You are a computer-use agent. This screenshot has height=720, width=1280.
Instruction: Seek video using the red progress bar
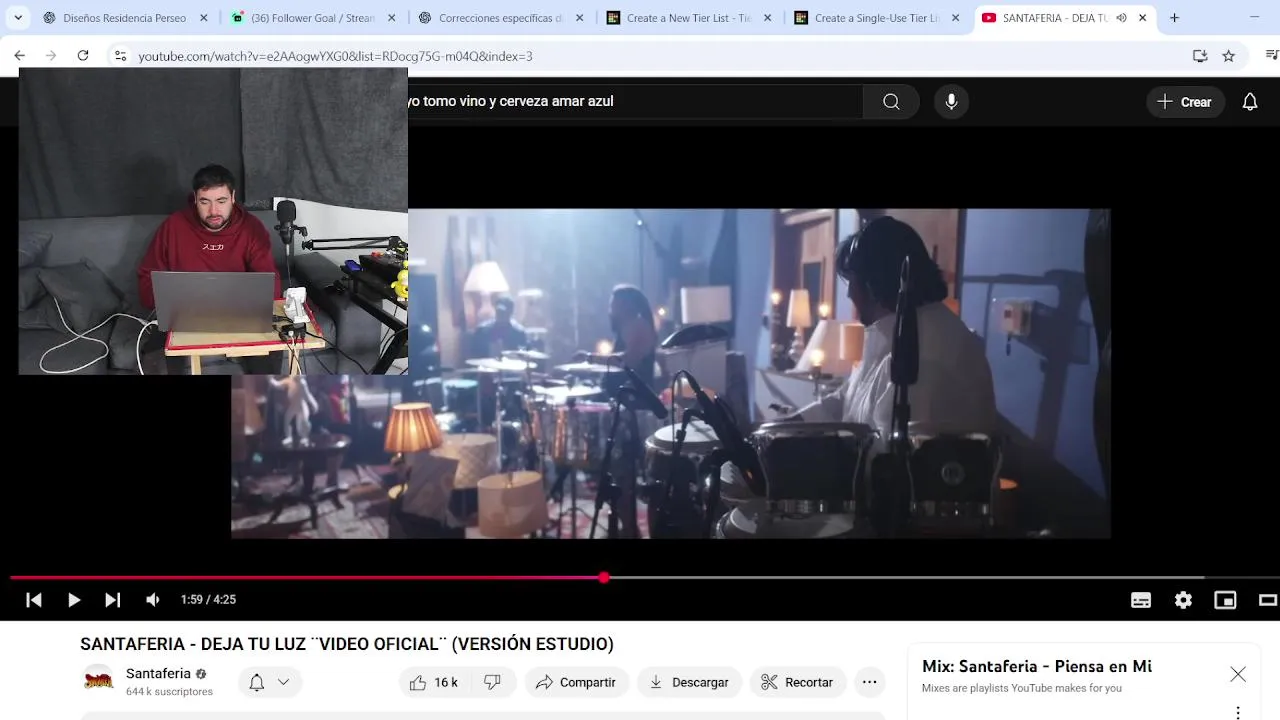click(x=306, y=578)
